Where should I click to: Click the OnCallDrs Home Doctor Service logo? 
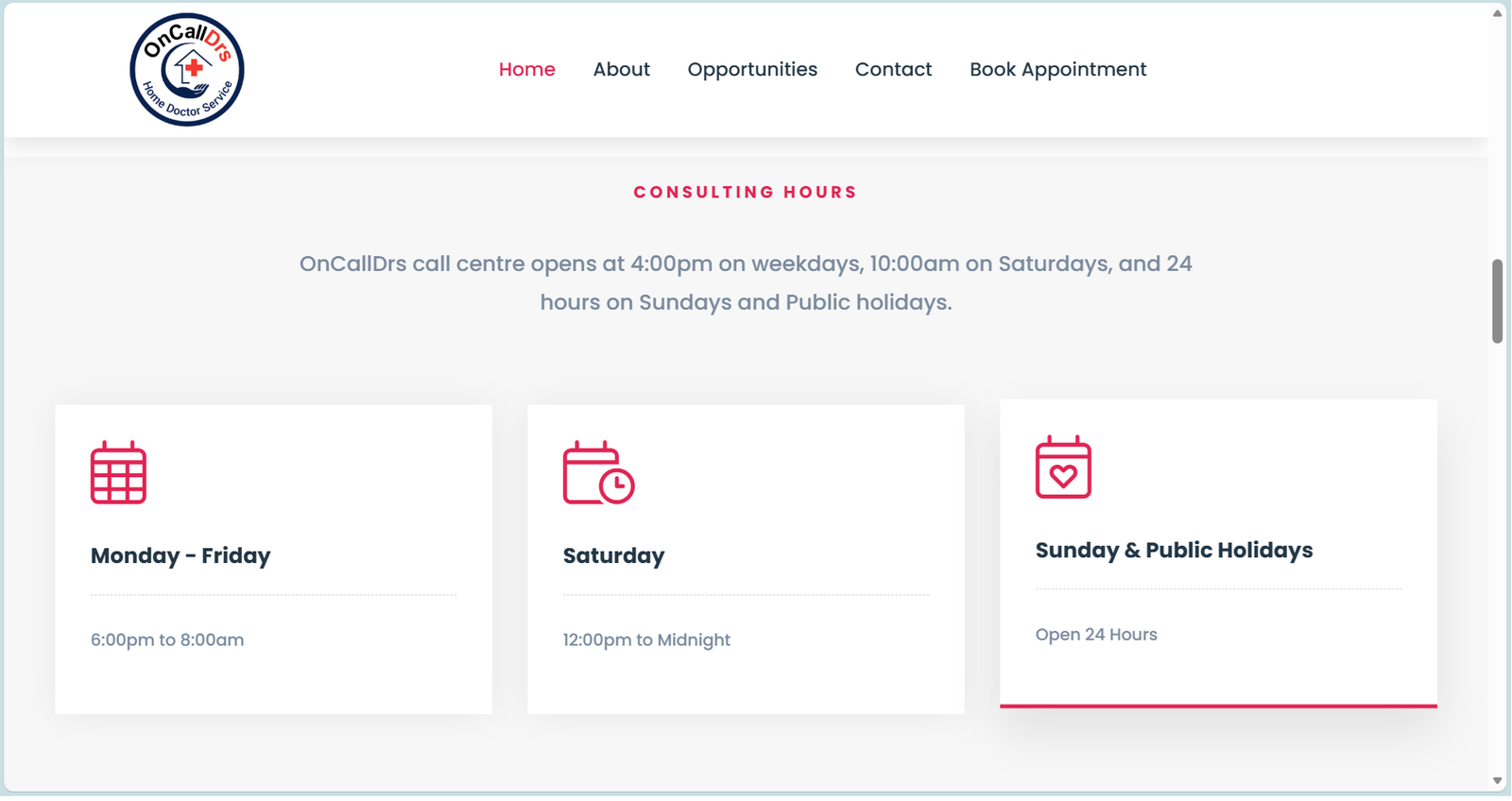tap(187, 70)
